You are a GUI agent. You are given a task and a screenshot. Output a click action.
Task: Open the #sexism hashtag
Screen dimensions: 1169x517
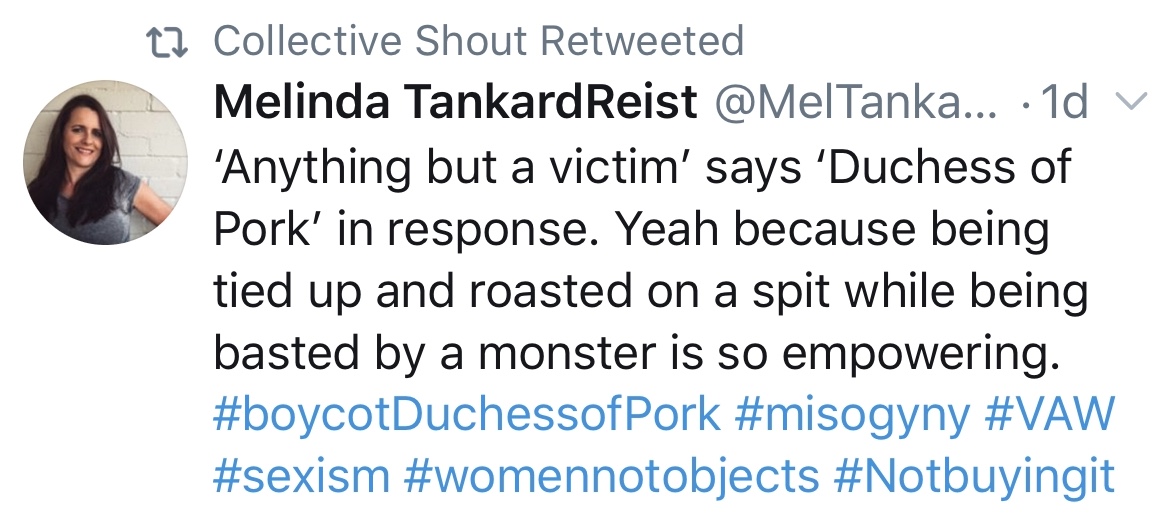pos(301,477)
